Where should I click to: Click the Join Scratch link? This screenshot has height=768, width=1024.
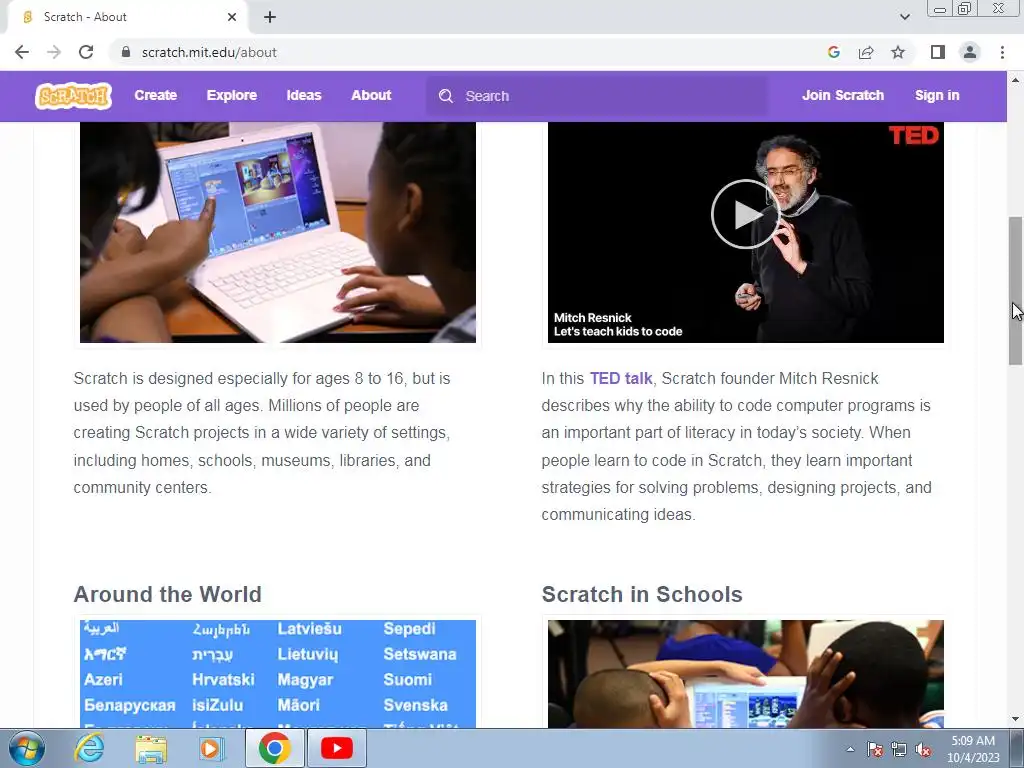[842, 95]
